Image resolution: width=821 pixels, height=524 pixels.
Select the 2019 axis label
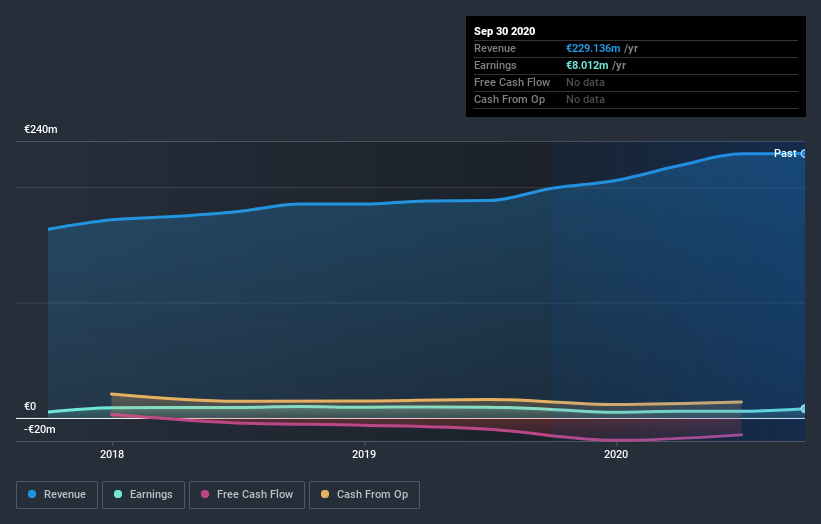click(x=364, y=454)
